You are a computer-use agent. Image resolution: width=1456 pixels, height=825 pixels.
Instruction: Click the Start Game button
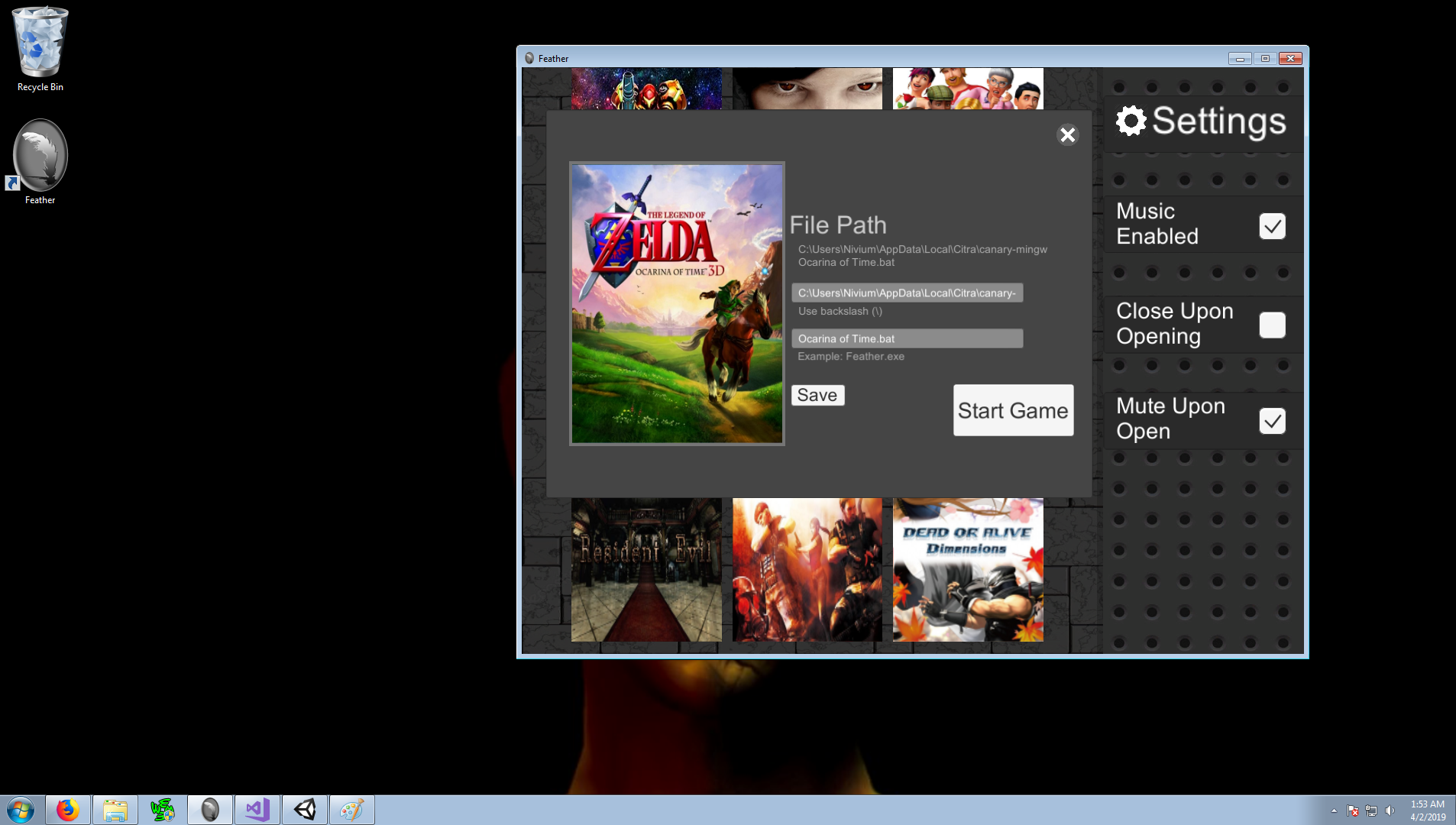click(x=1013, y=410)
